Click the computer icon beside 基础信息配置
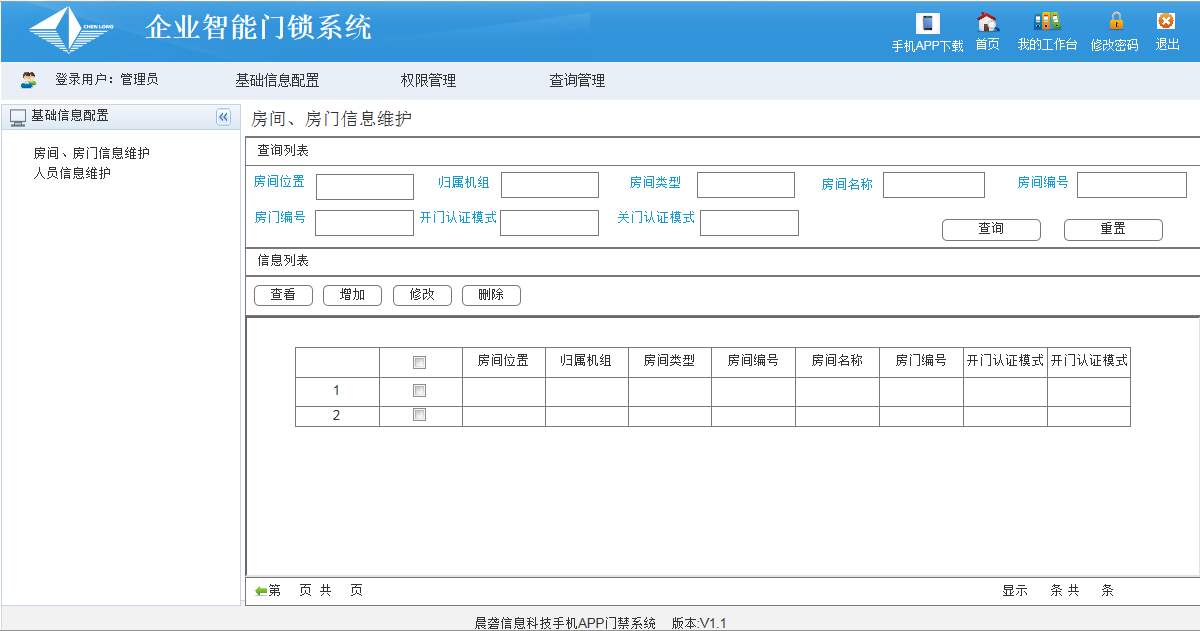Viewport: 1200px width, 631px height. 18,117
